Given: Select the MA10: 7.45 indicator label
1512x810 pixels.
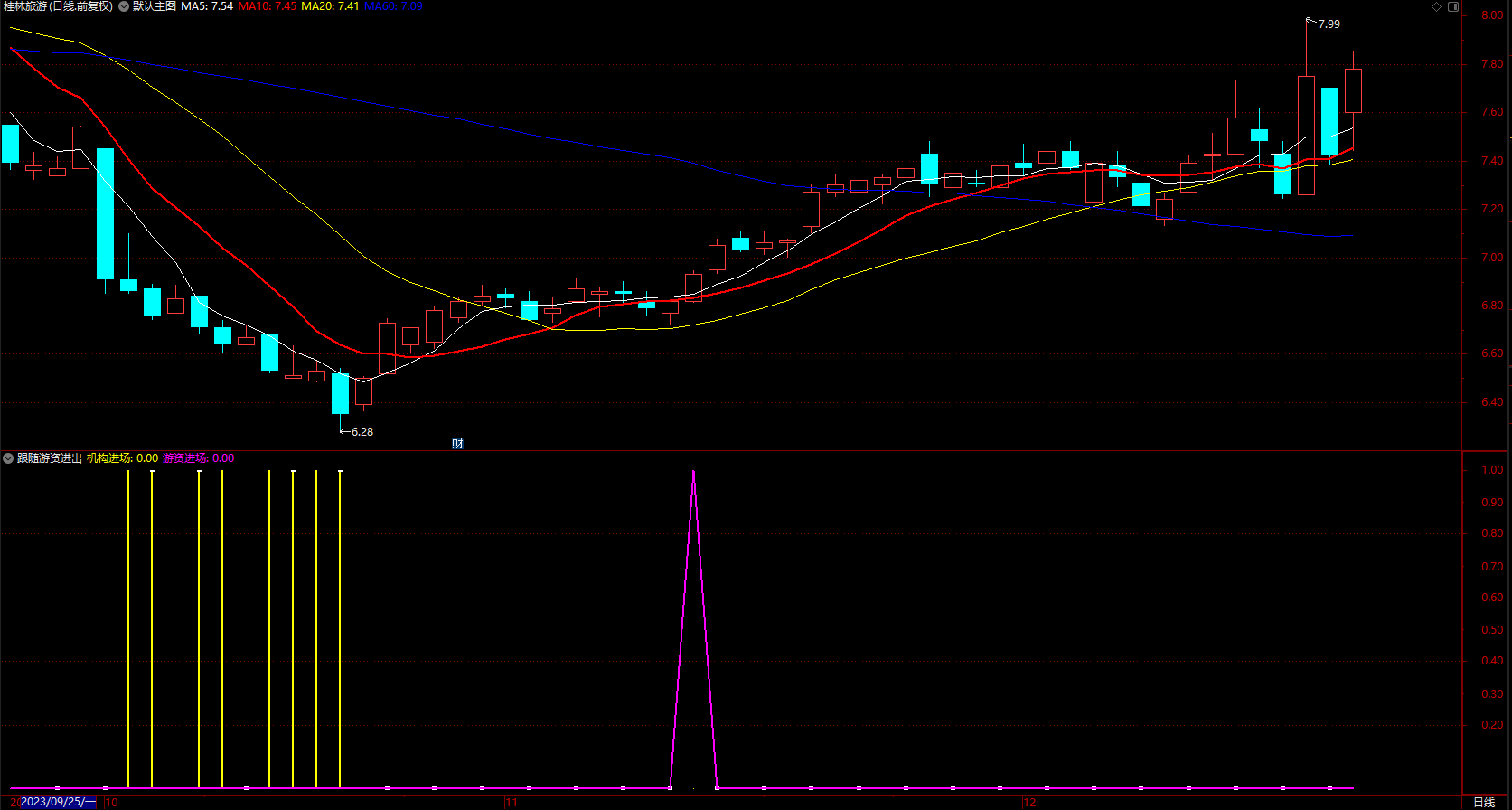Looking at the screenshot, I should click(268, 6).
